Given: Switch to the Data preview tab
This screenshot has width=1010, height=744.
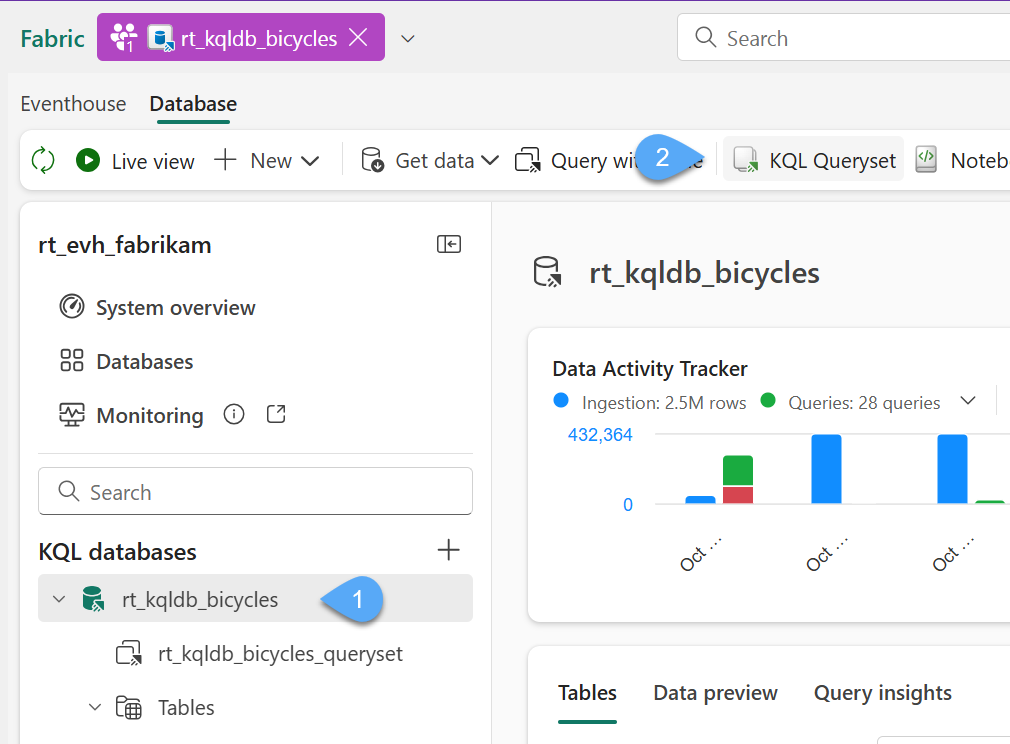Looking at the screenshot, I should pos(715,693).
